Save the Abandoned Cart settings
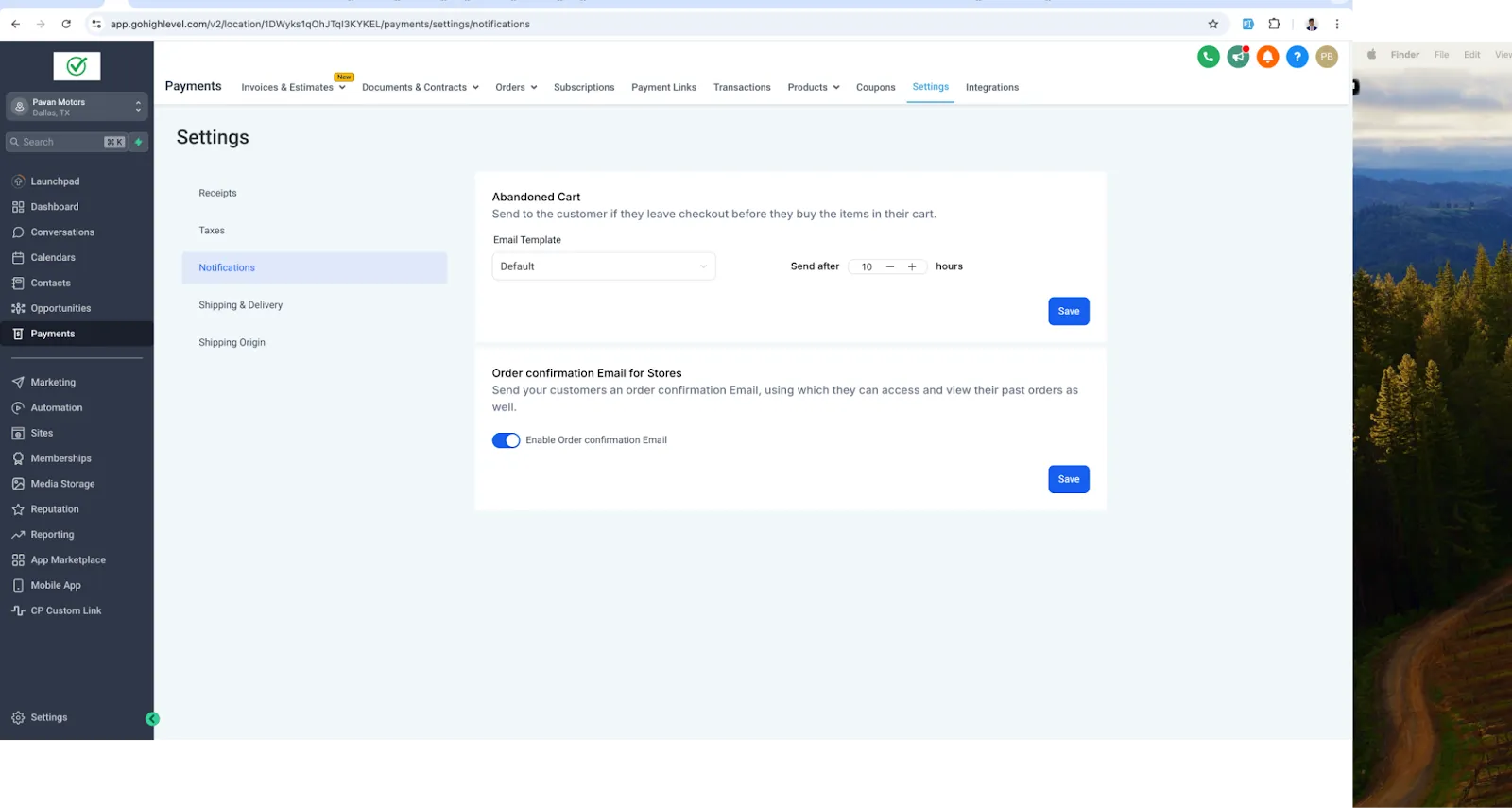This screenshot has height=808, width=1512. pos(1069,311)
